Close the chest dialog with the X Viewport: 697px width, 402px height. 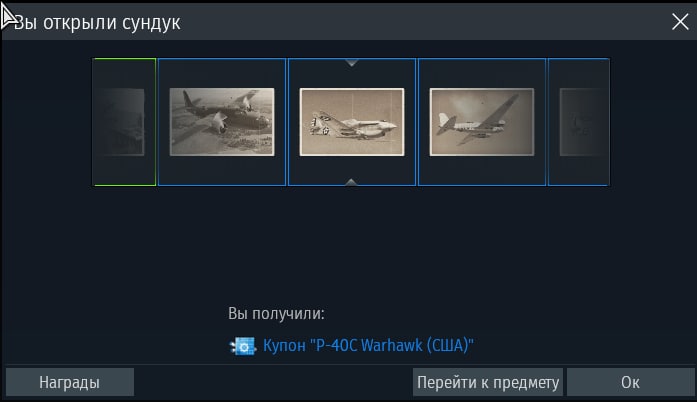pyautogui.click(x=680, y=21)
